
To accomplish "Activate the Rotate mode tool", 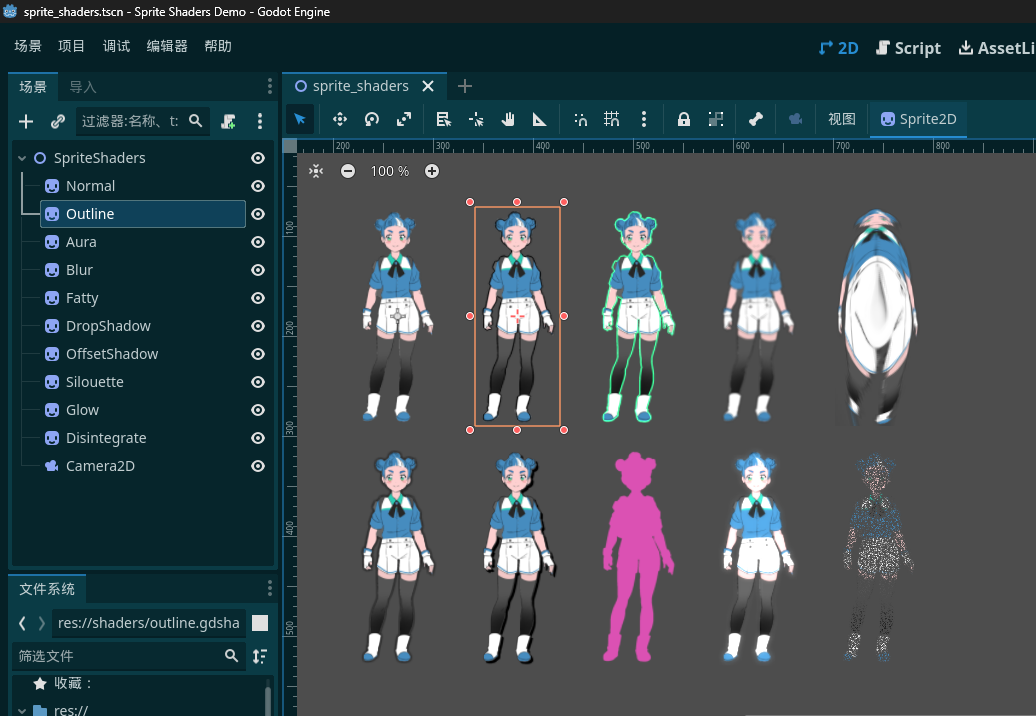I will click(372, 119).
